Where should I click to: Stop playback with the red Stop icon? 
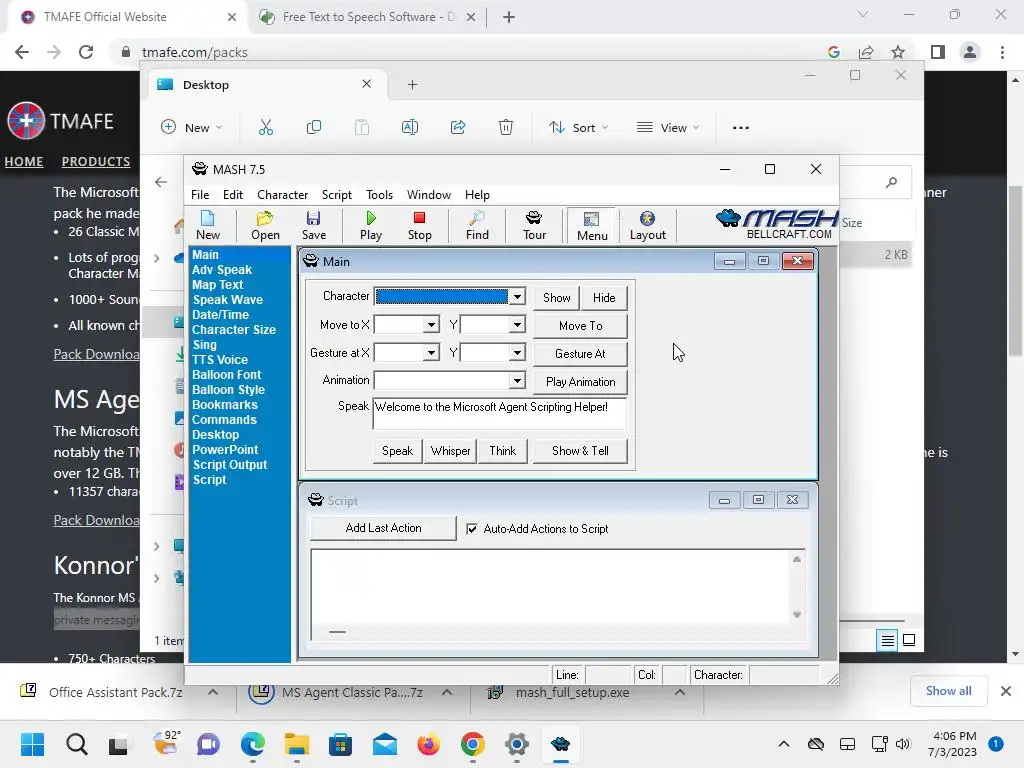pyautogui.click(x=419, y=225)
